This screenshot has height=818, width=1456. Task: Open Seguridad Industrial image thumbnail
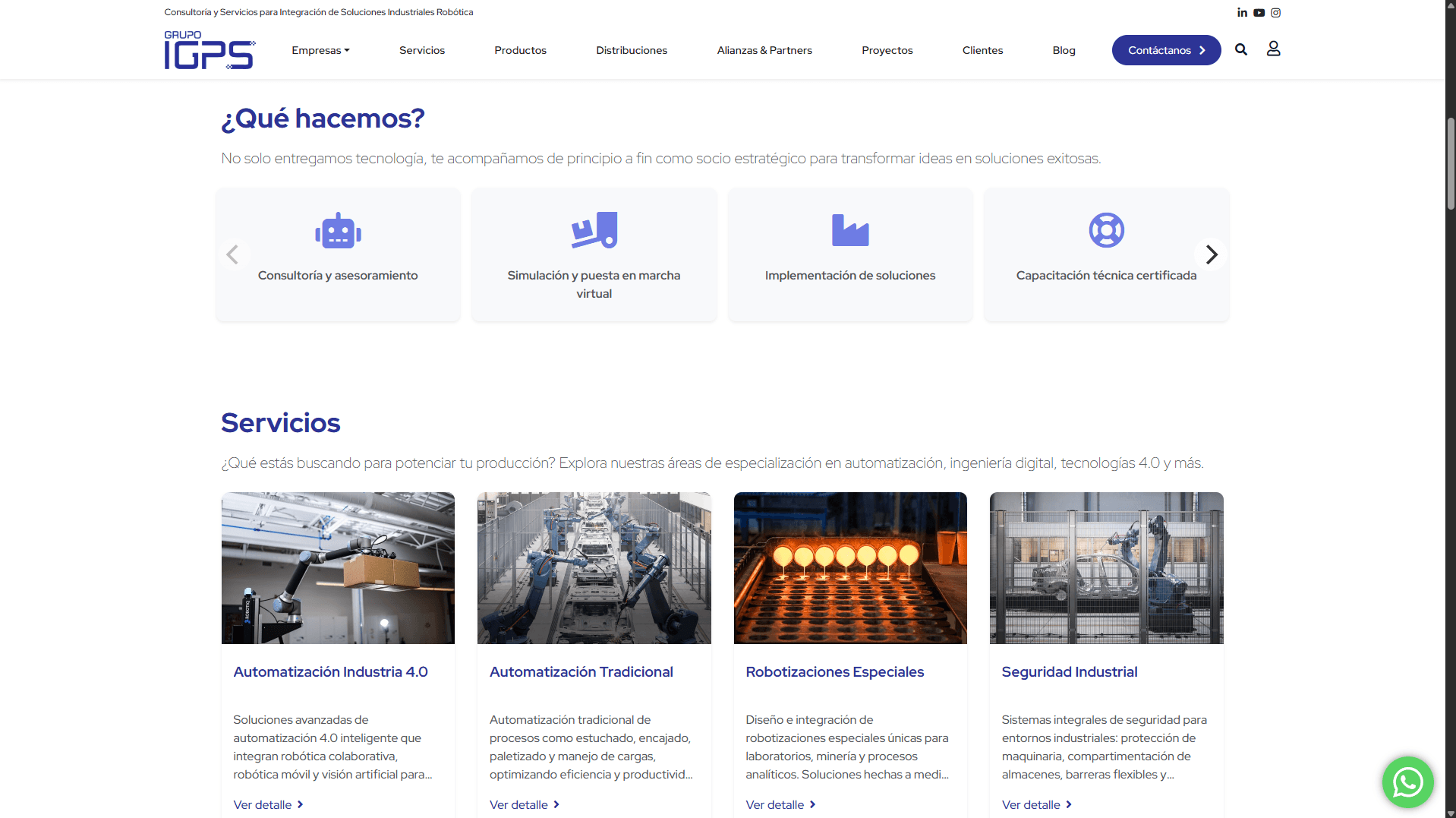[1106, 568]
